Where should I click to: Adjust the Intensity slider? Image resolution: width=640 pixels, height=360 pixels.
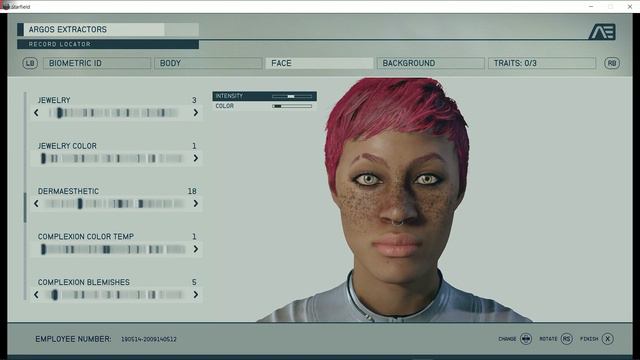pyautogui.click(x=292, y=96)
